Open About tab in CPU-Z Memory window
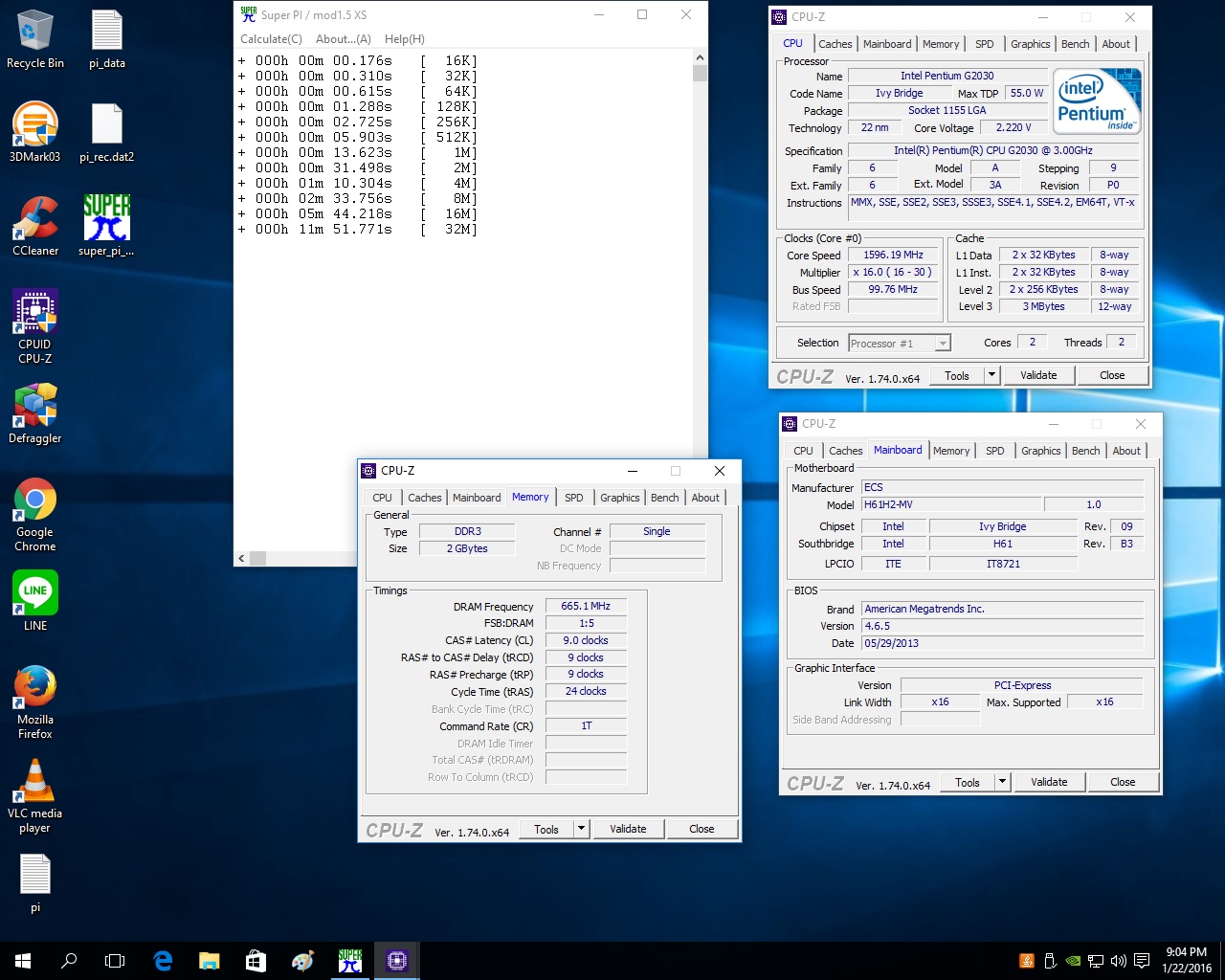This screenshot has width=1225, height=980. [x=705, y=498]
